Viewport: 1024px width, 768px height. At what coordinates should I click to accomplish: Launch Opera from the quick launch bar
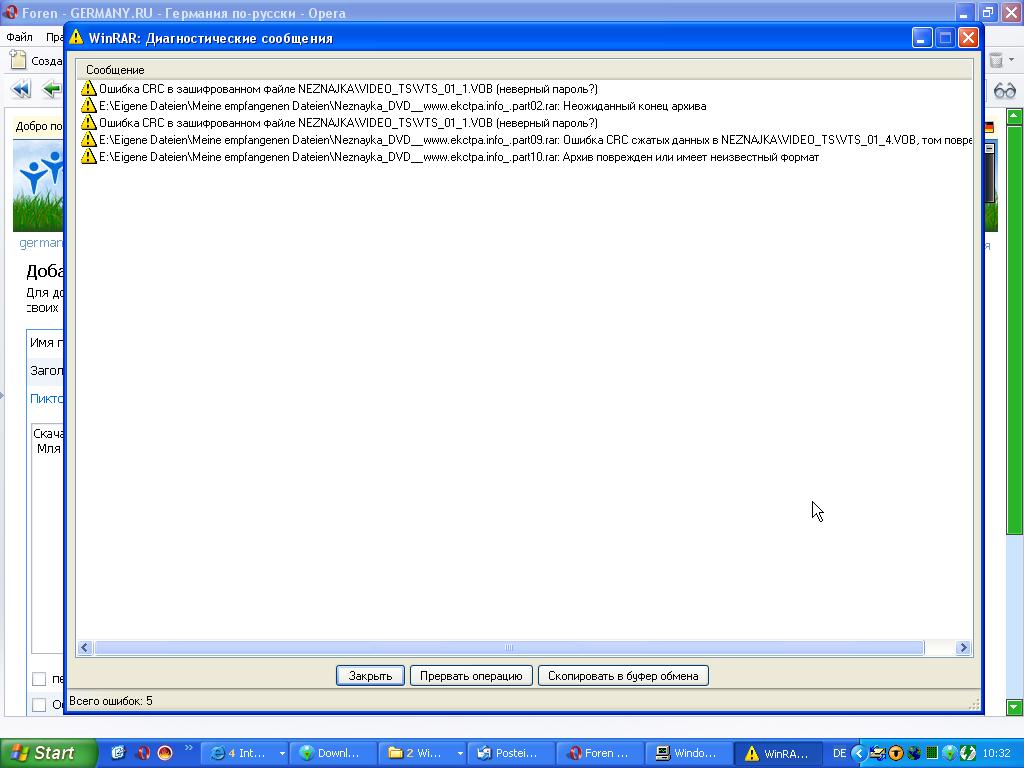tap(142, 753)
